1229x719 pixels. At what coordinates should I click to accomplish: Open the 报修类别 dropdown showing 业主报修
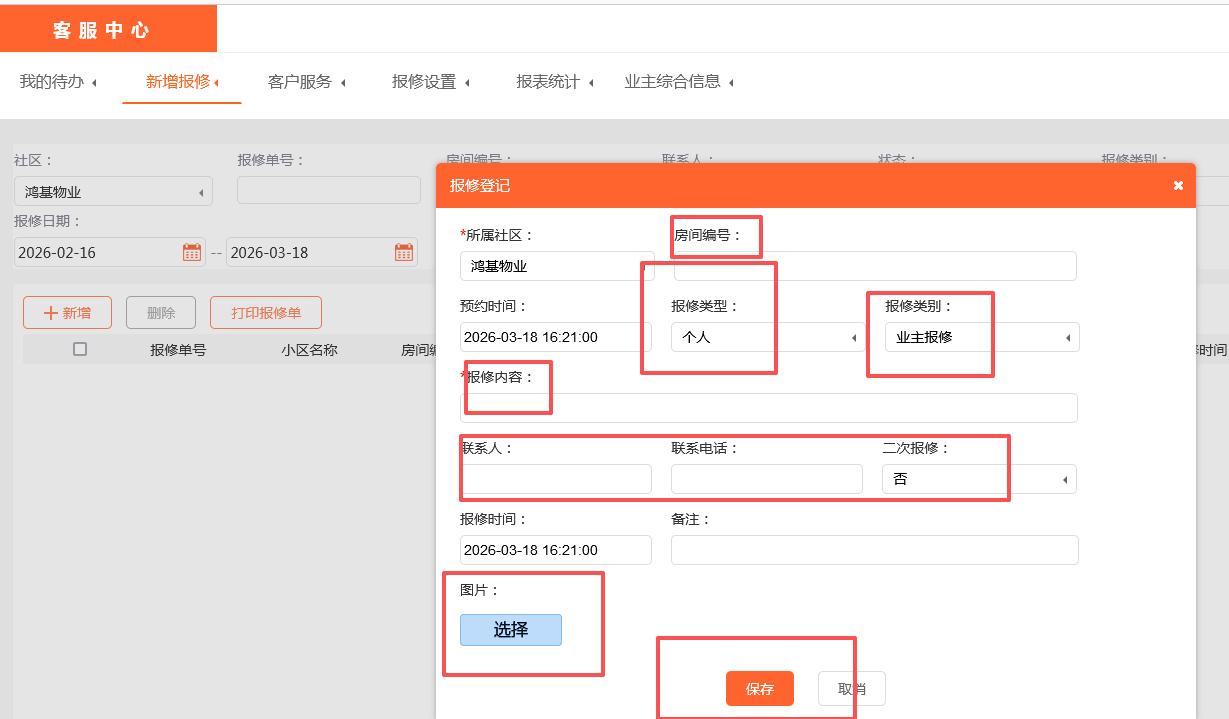click(x=981, y=338)
